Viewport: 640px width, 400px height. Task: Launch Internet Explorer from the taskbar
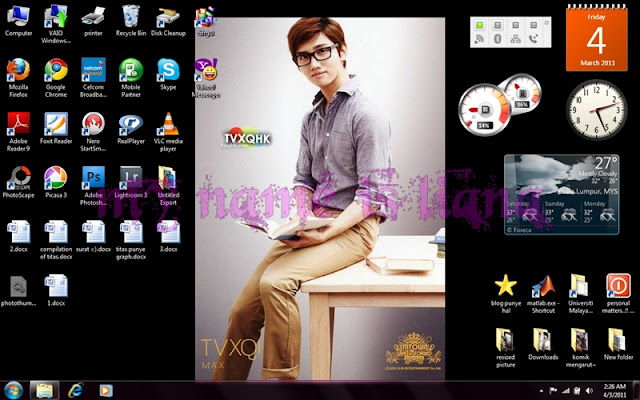(76, 391)
